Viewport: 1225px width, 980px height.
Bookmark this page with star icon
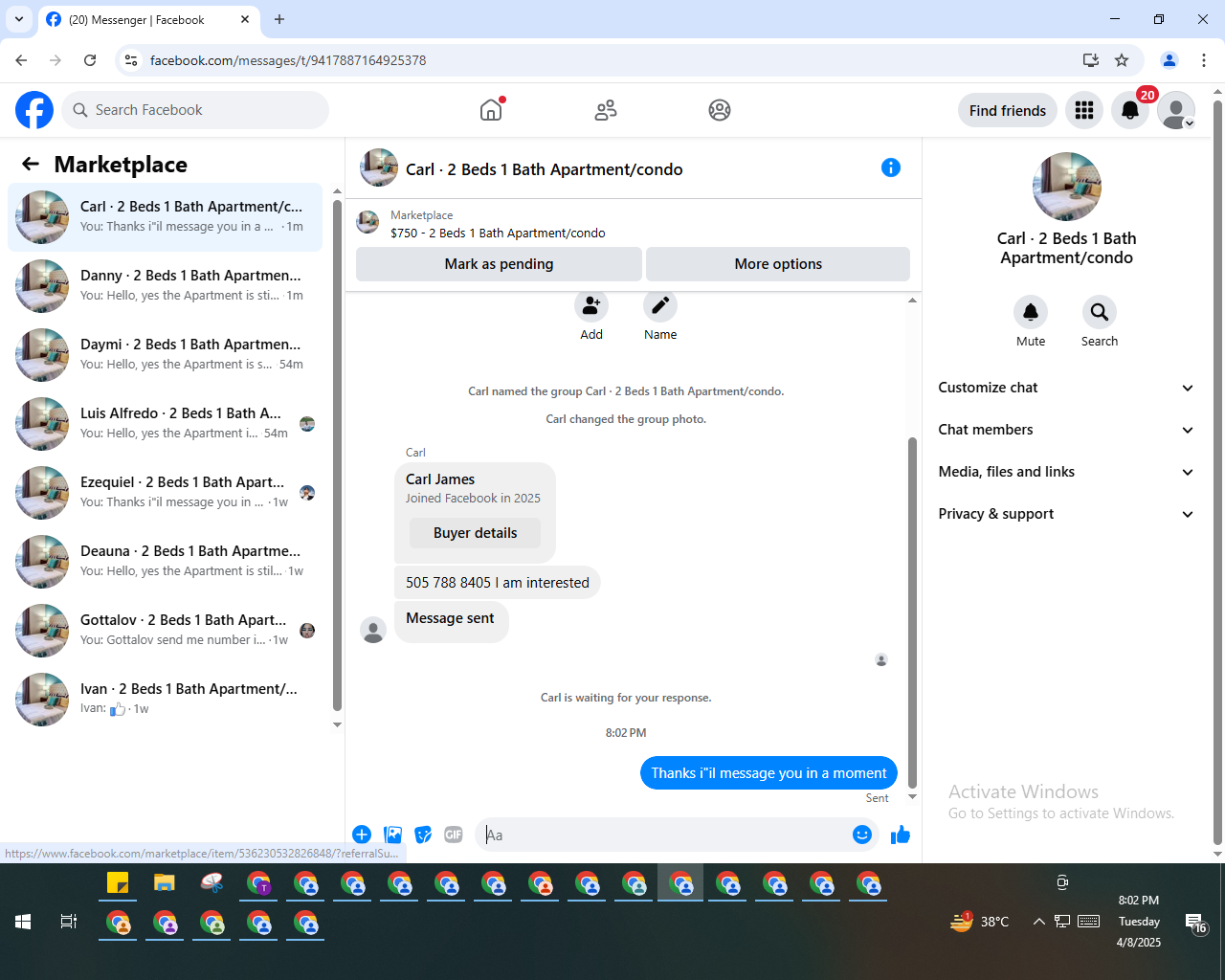point(1122,60)
